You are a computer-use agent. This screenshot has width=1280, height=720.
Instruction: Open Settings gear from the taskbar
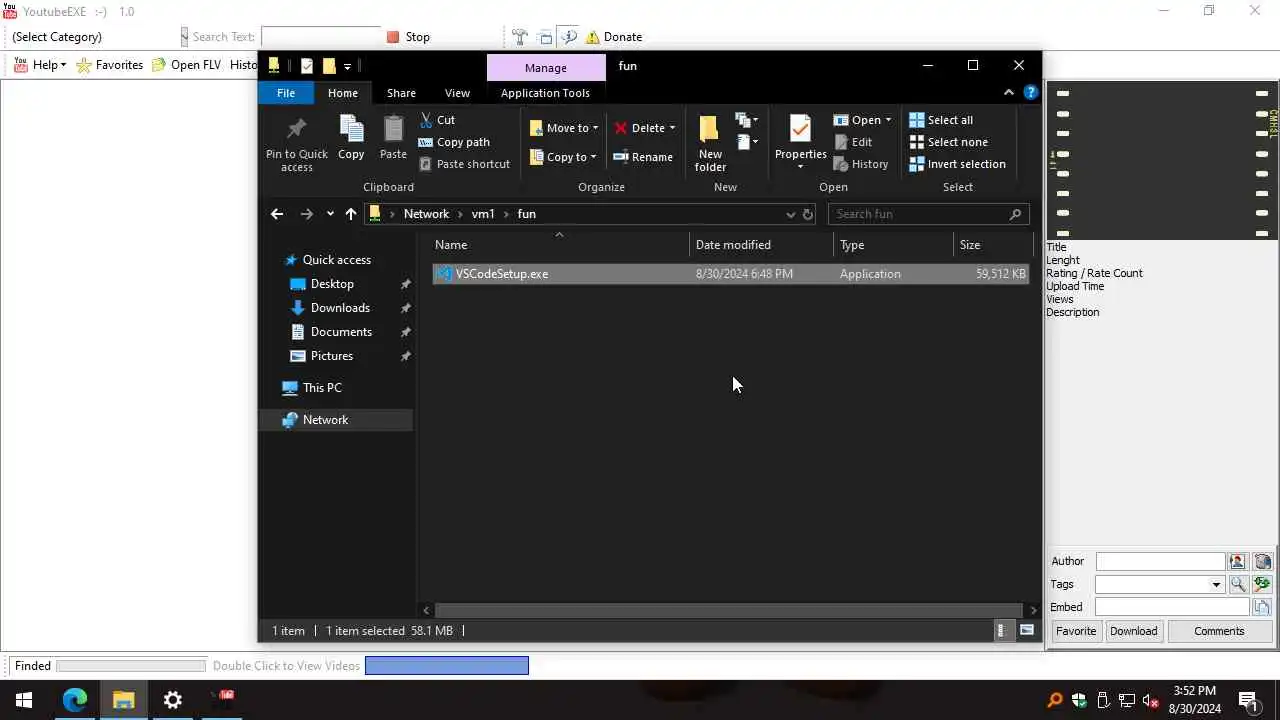tap(173, 700)
